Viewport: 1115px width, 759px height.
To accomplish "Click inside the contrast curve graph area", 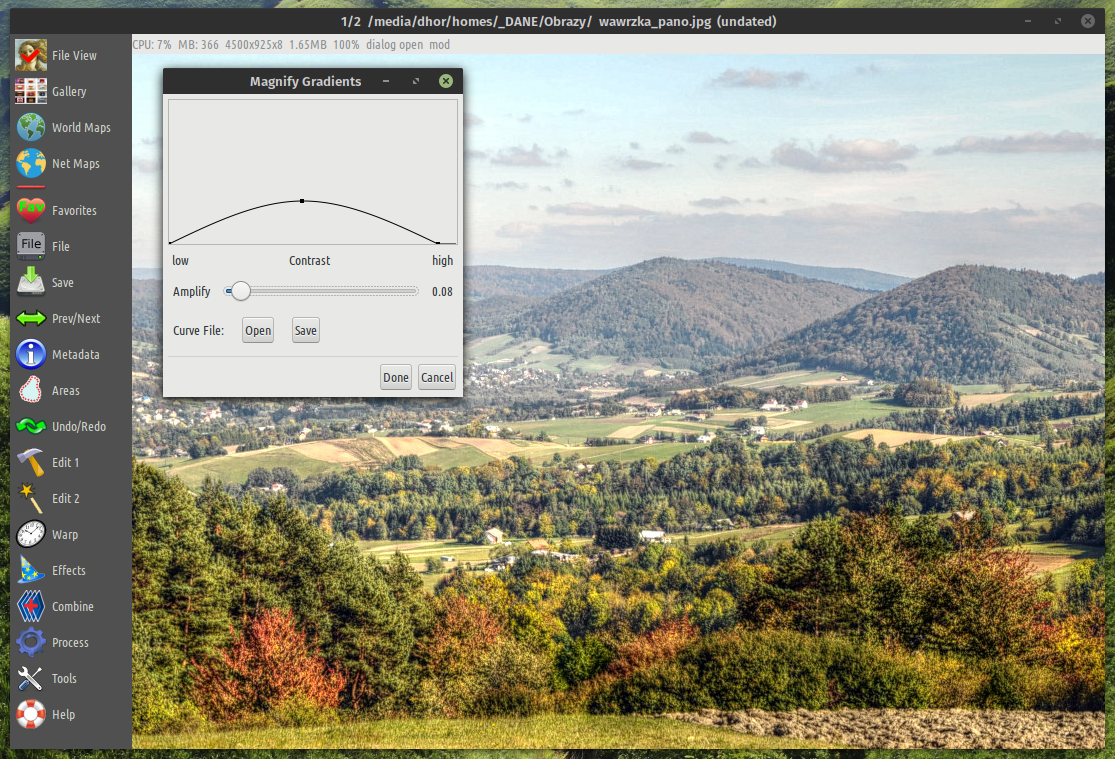I will (313, 172).
